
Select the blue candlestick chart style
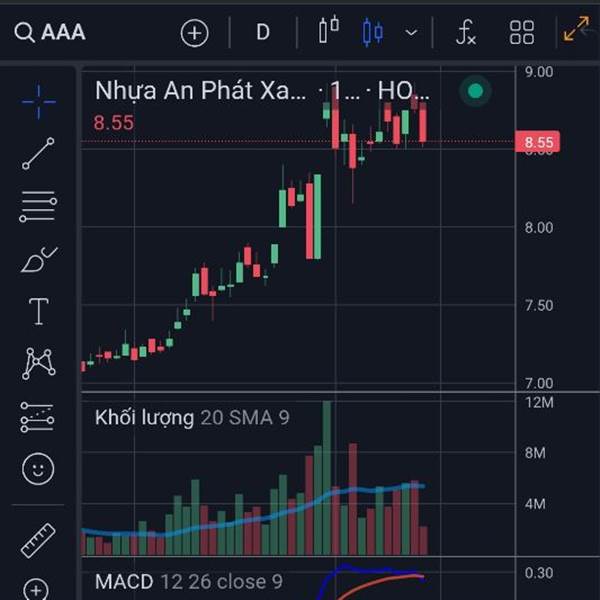[x=372, y=33]
